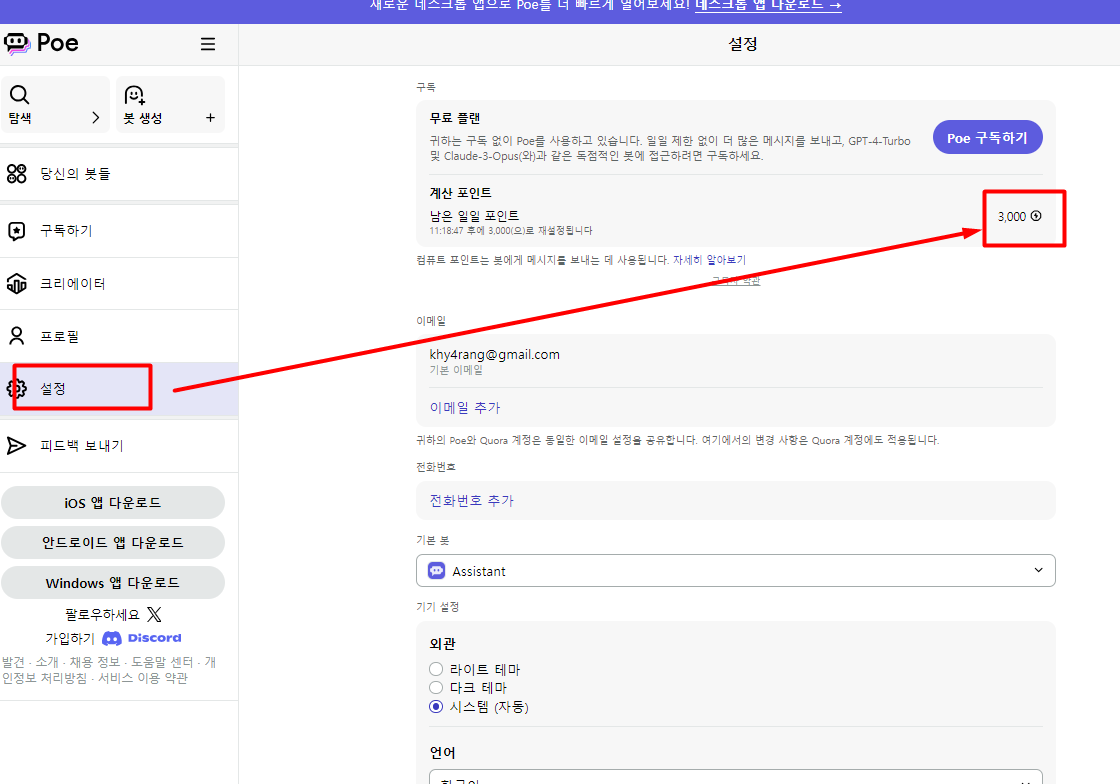Toggle the hamburger menu next to Poe

208,44
